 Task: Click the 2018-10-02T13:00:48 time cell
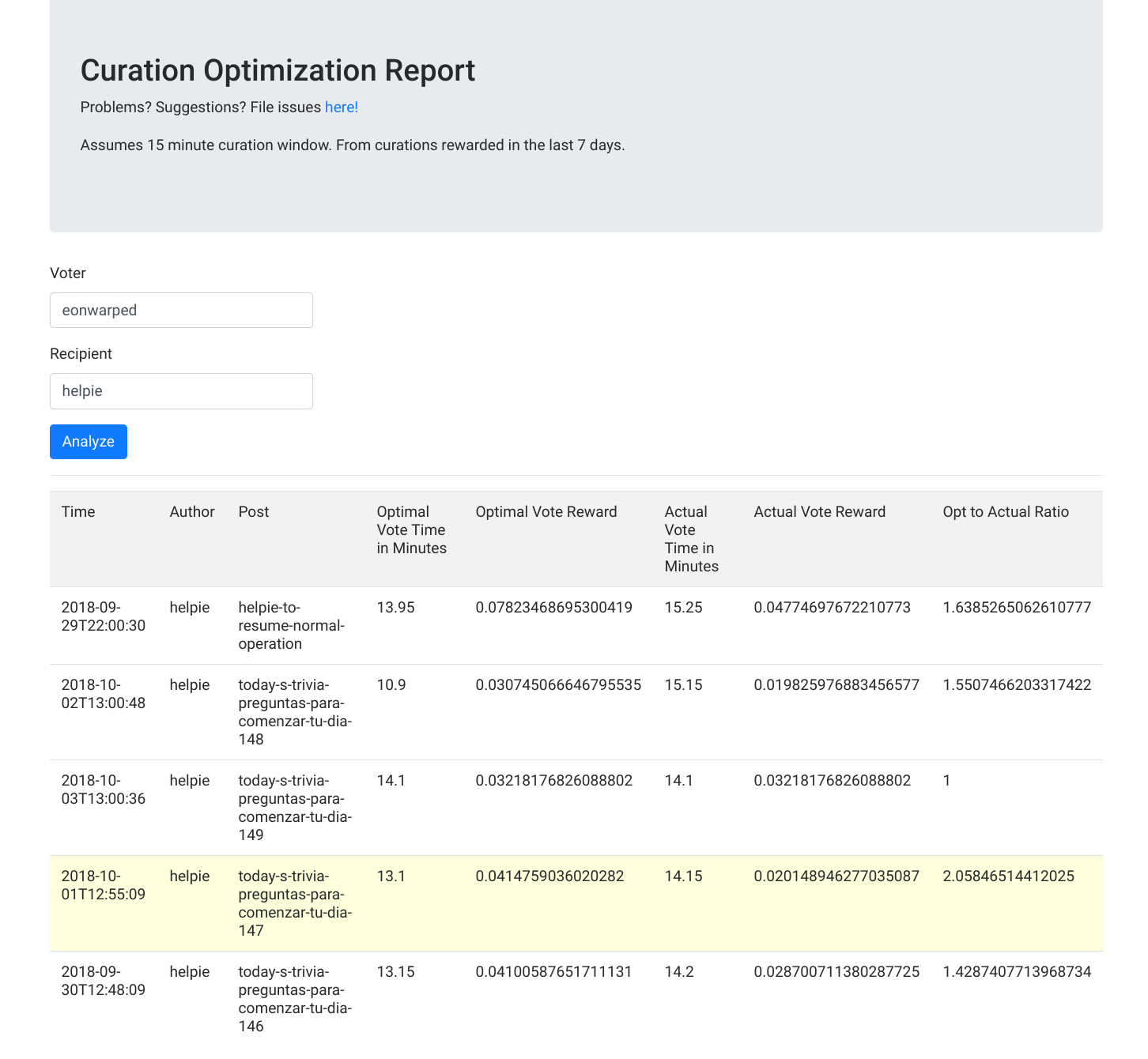click(104, 694)
